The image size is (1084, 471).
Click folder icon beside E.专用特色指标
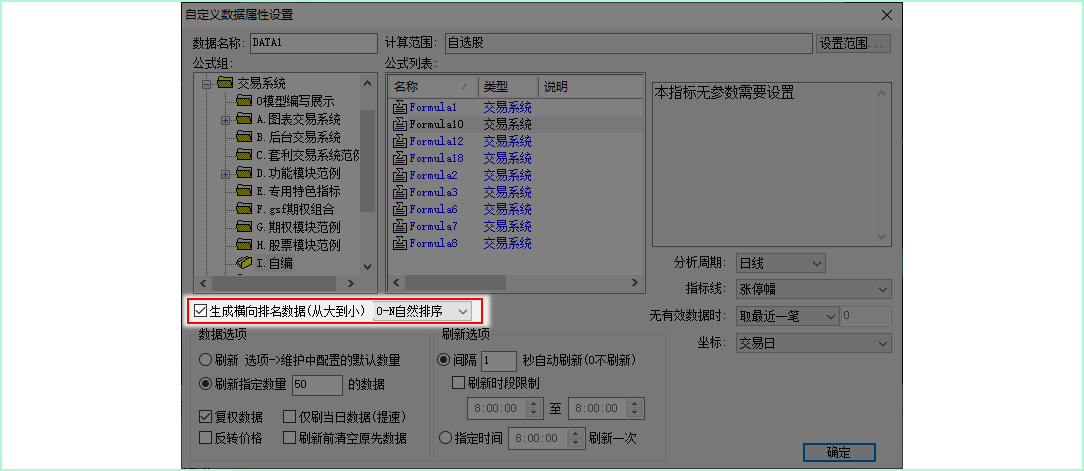point(243,191)
